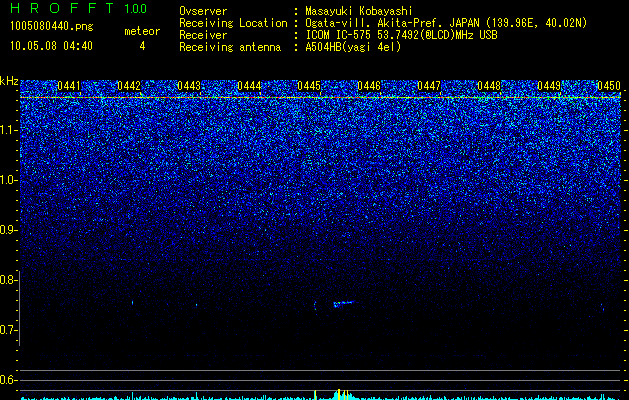Viewport: 629px width, 400px height.
Task: Click the 0447 time marker
Action: pos(429,86)
